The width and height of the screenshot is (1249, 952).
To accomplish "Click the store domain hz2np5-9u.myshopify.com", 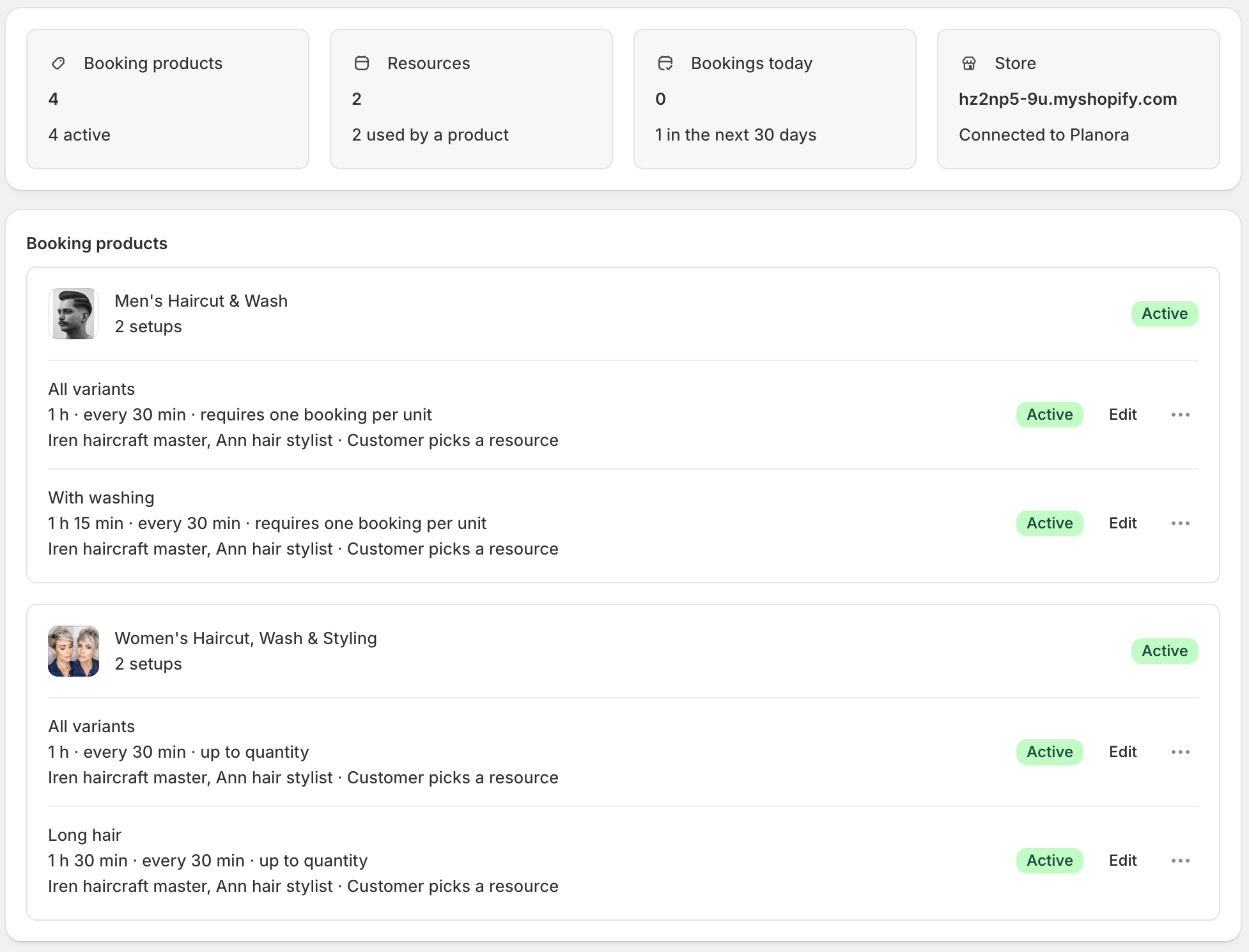I will tap(1067, 99).
